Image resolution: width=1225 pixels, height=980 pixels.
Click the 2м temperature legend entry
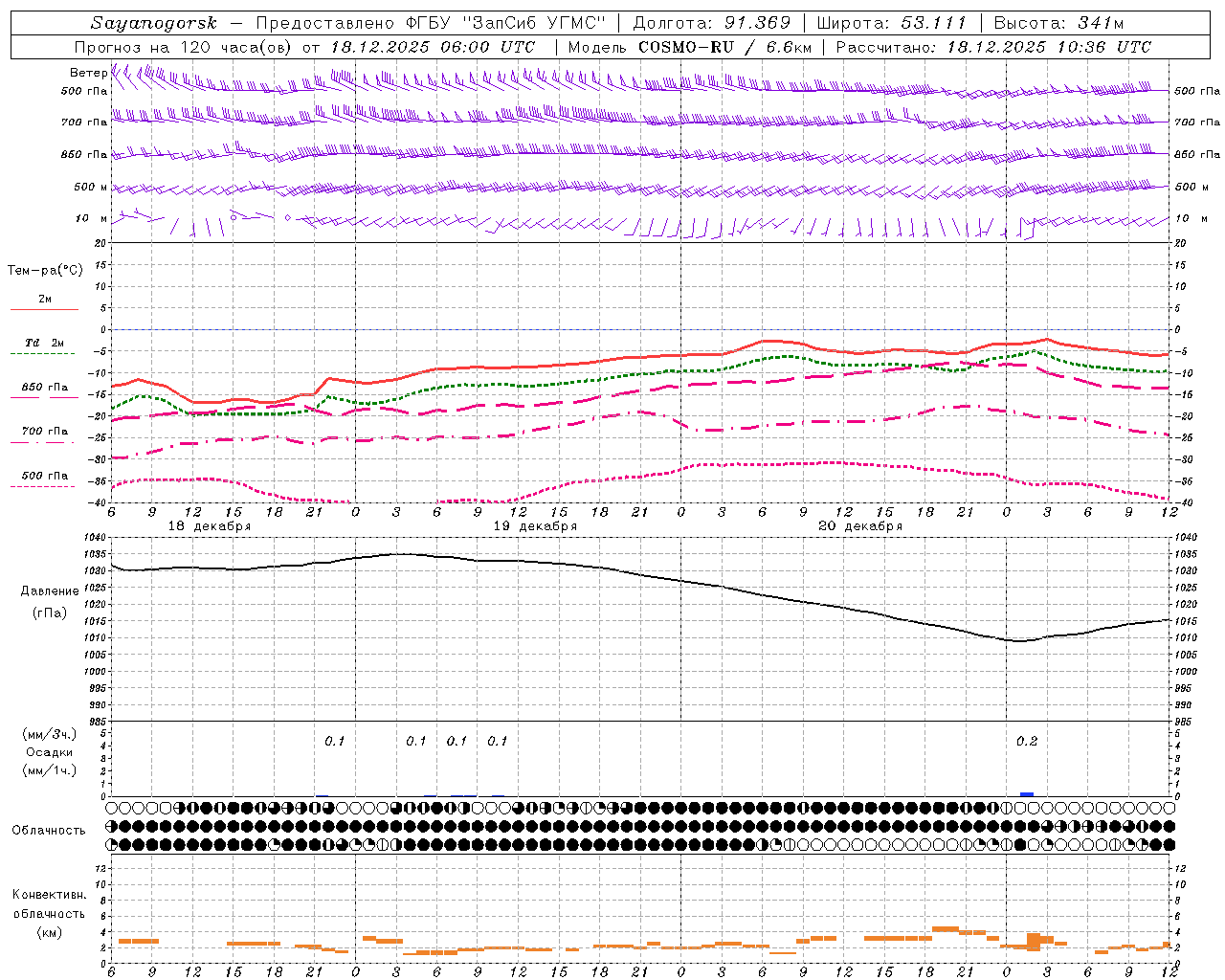[45, 299]
